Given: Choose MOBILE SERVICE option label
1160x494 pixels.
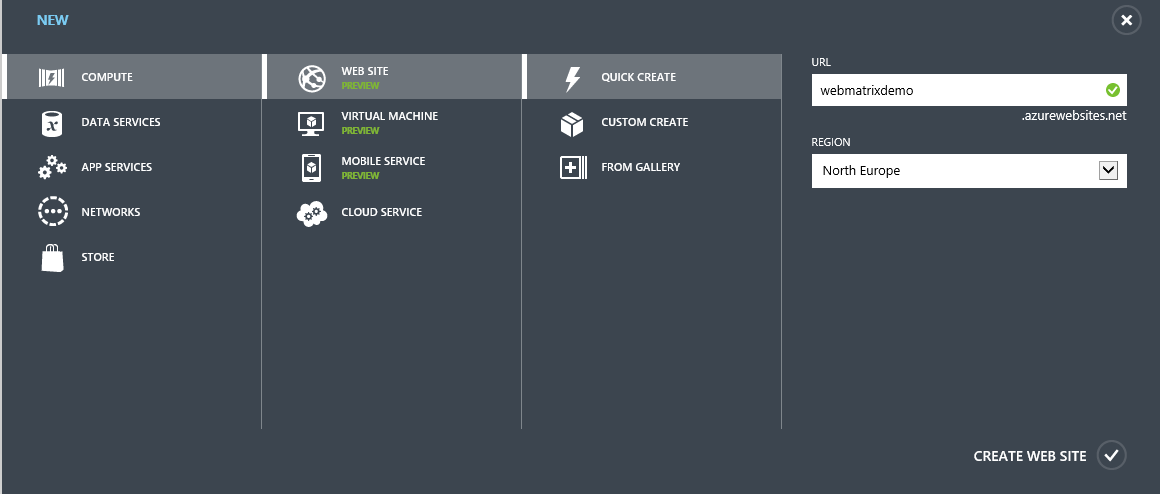Looking at the screenshot, I should [x=383, y=161].
